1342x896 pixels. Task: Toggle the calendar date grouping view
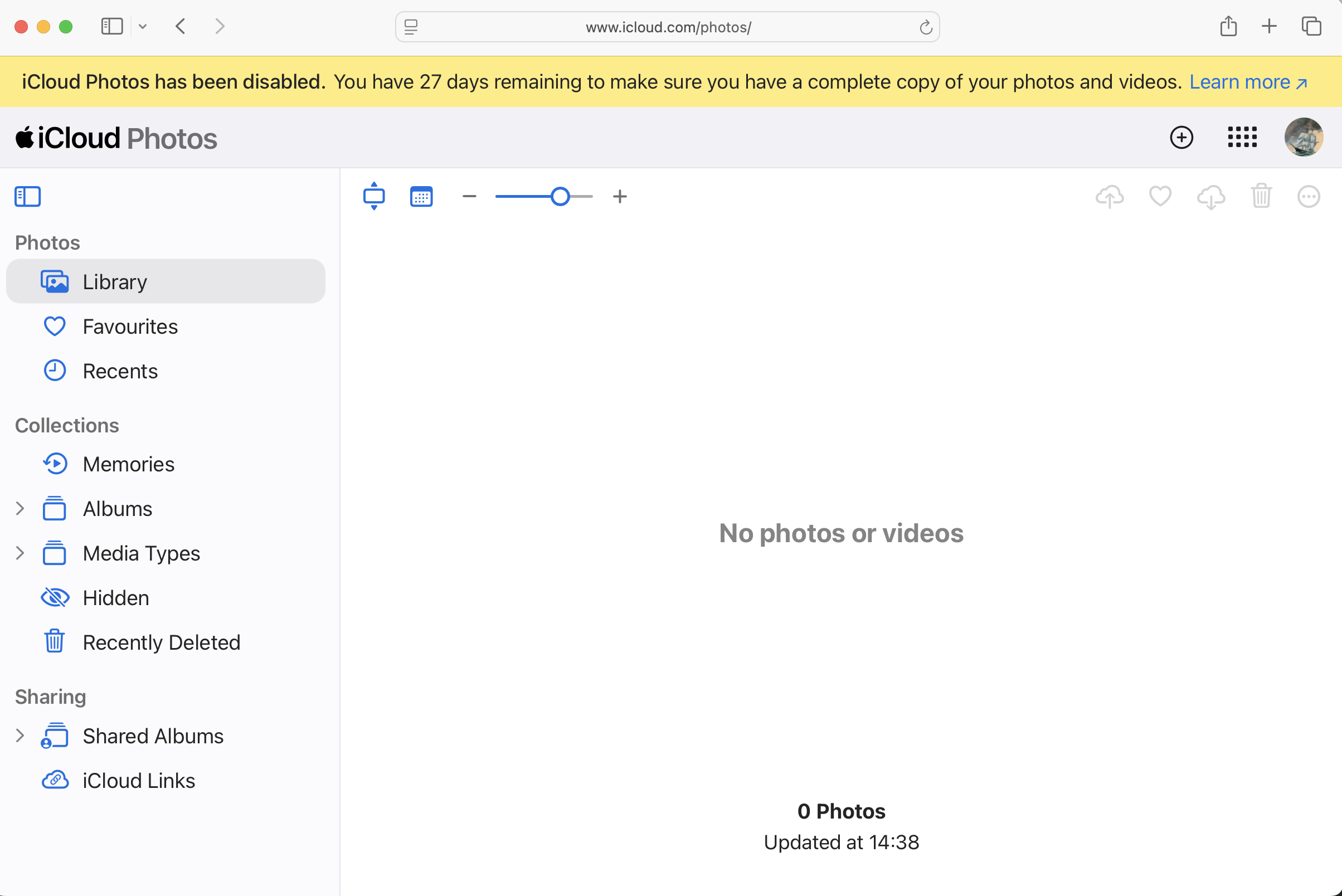(421, 197)
